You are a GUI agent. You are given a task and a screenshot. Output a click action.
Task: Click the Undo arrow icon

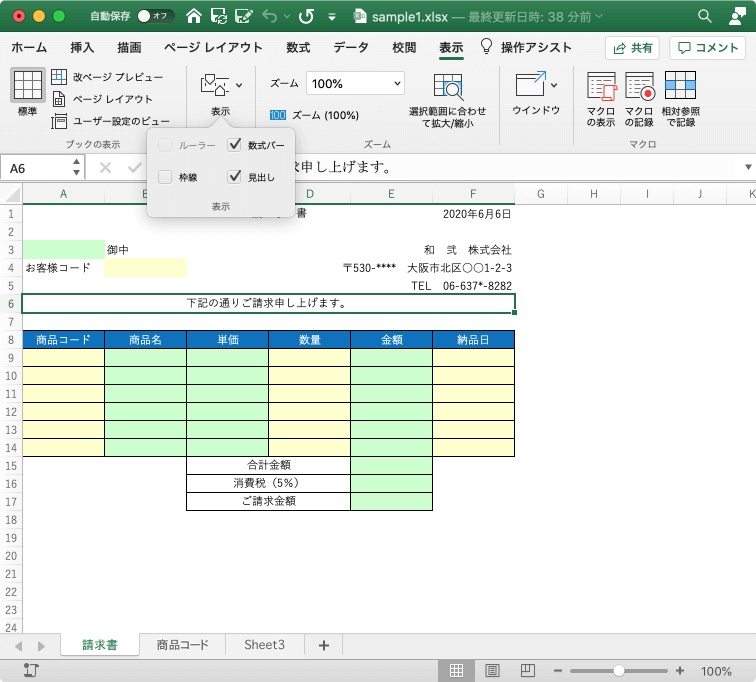pos(270,16)
